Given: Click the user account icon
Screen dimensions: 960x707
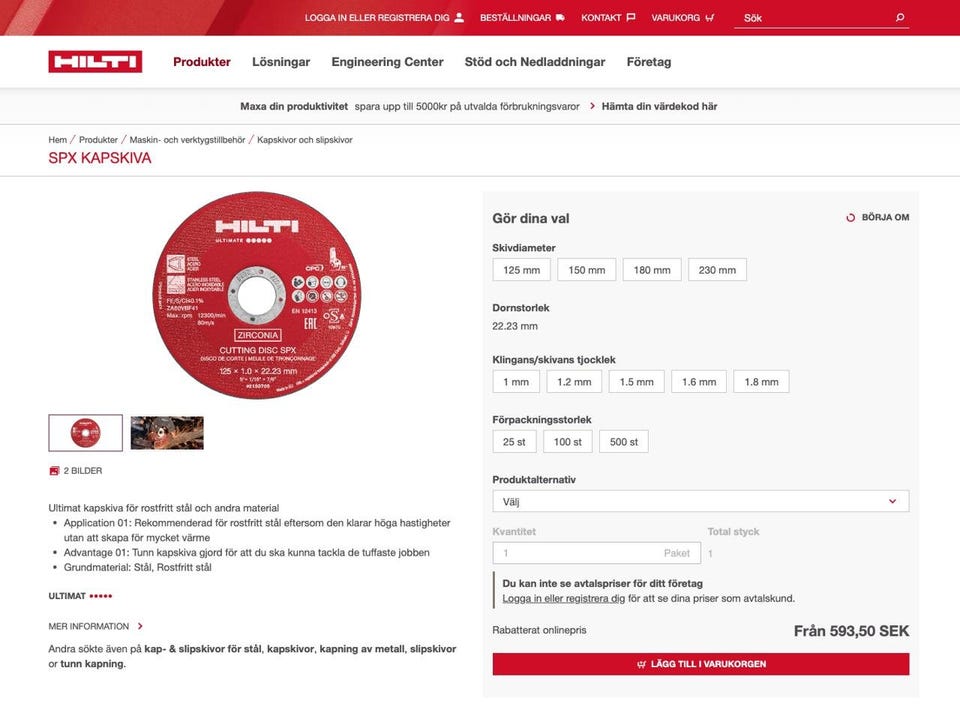Looking at the screenshot, I should 459,18.
